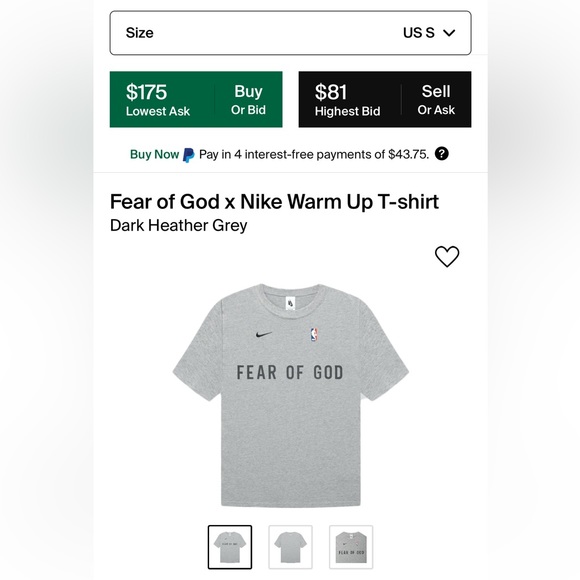This screenshot has width=580, height=580.
Task: Click the neck tag label on shirt
Action: 291,304
